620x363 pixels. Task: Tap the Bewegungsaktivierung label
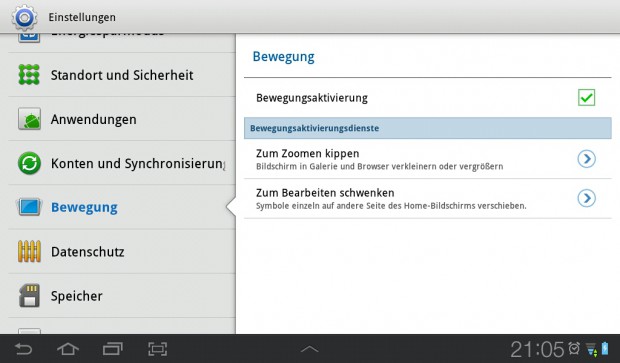point(312,98)
